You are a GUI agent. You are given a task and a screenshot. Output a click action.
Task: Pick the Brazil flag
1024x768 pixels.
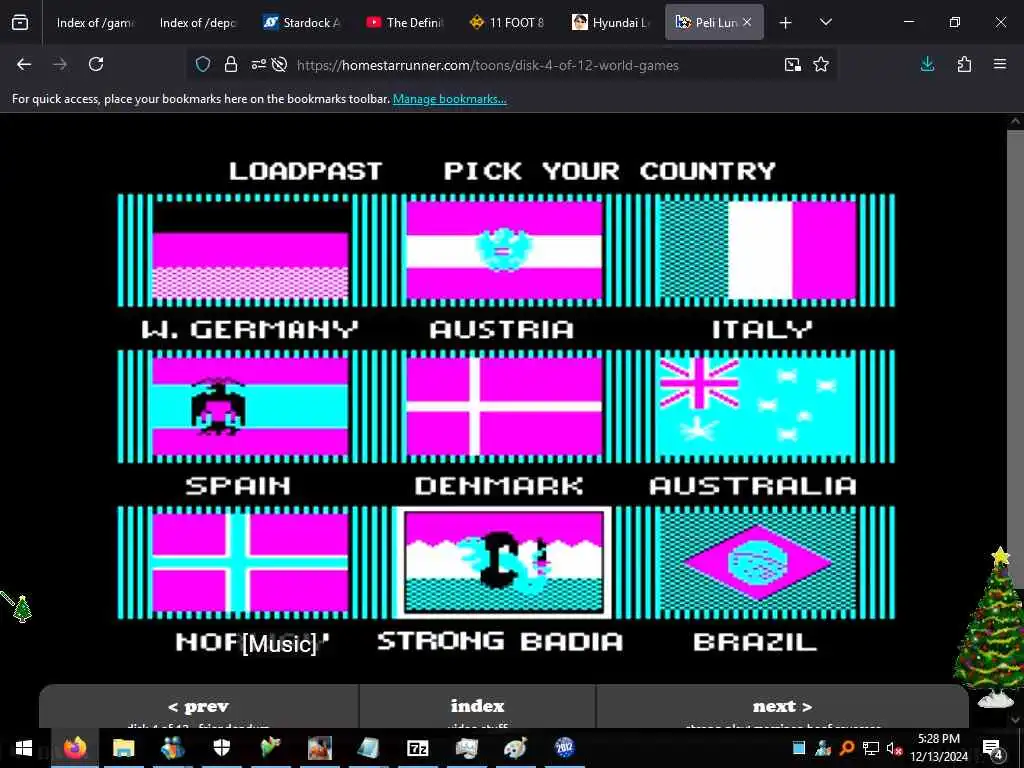coord(756,562)
